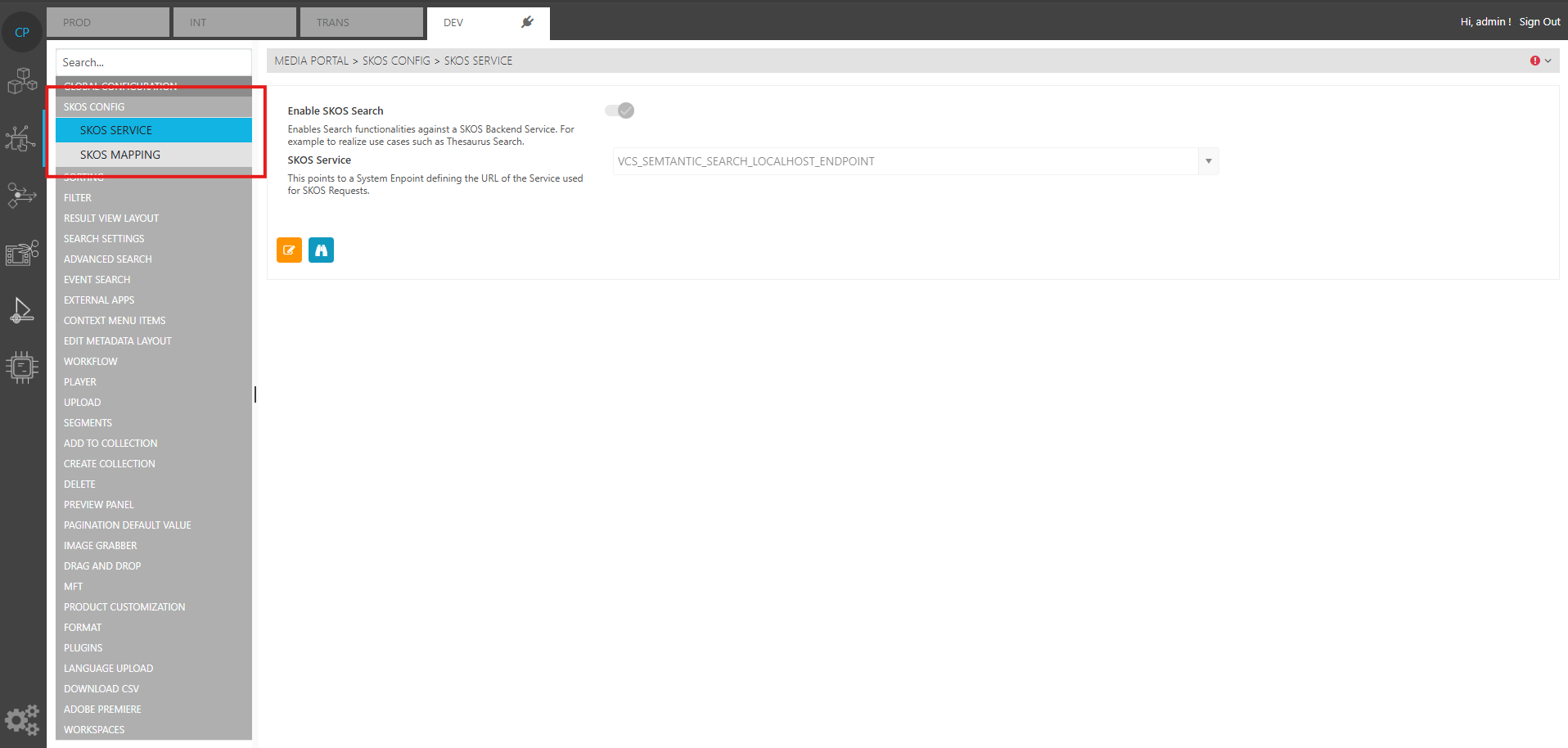Open MFT entry
1568x748 pixels.
154,587
